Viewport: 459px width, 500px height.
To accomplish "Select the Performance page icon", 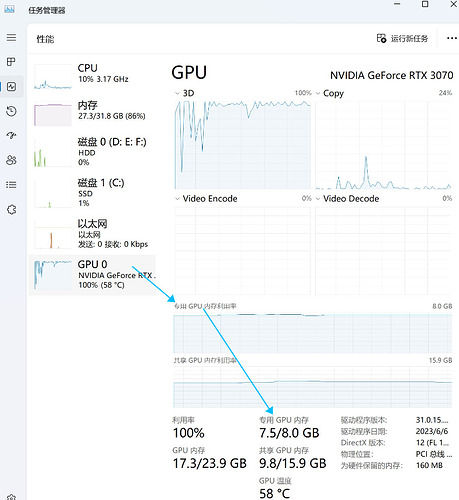I will (x=11, y=87).
